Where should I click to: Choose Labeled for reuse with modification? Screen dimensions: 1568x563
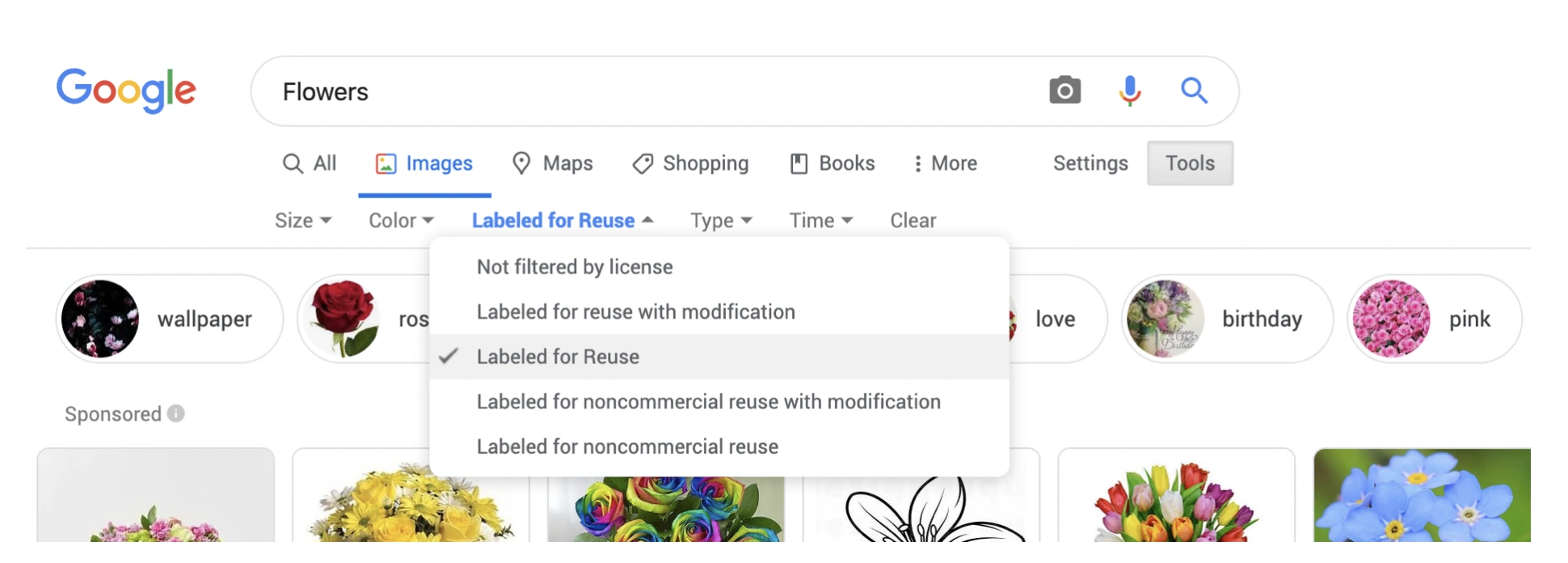coord(719,312)
